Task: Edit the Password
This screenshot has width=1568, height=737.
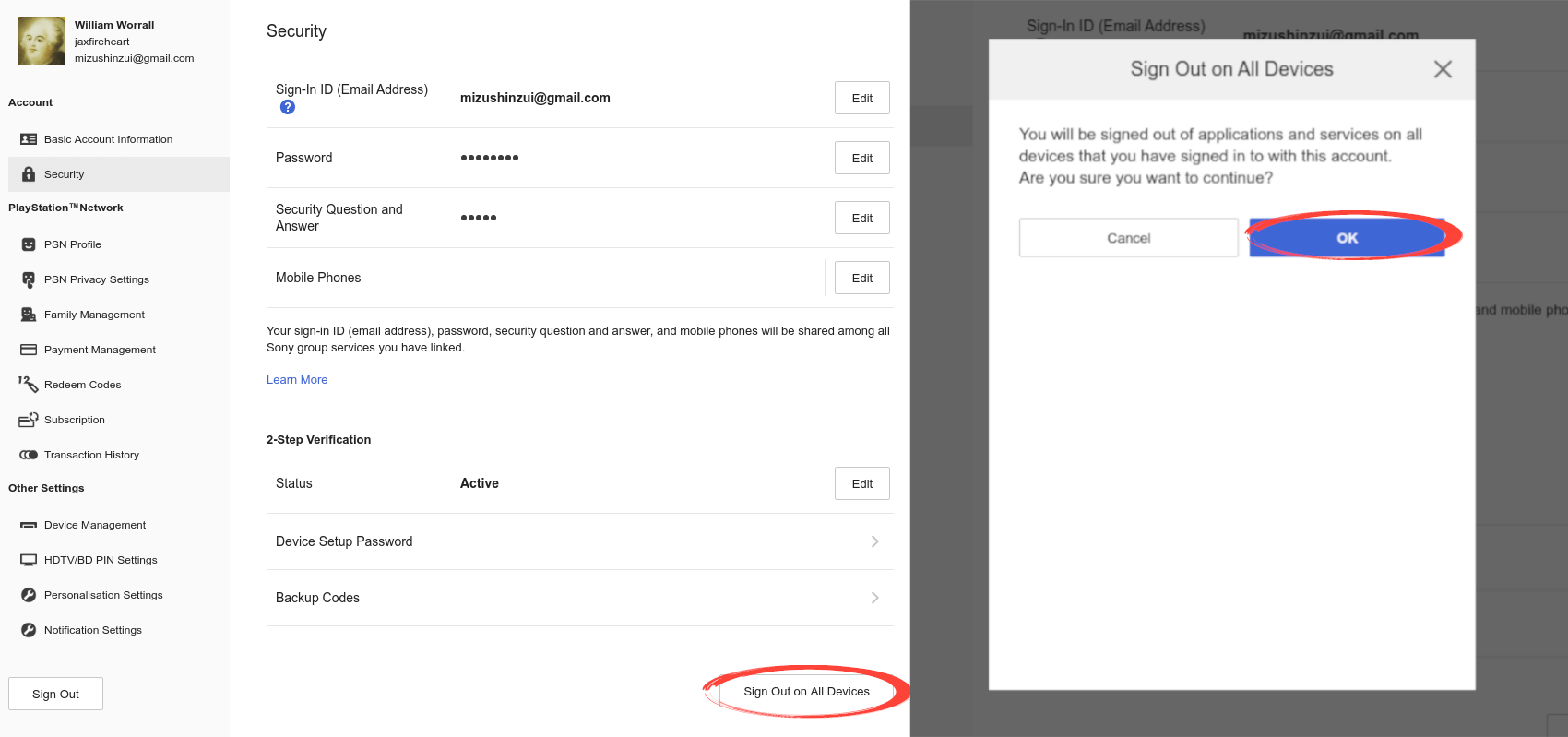Action: (x=862, y=158)
